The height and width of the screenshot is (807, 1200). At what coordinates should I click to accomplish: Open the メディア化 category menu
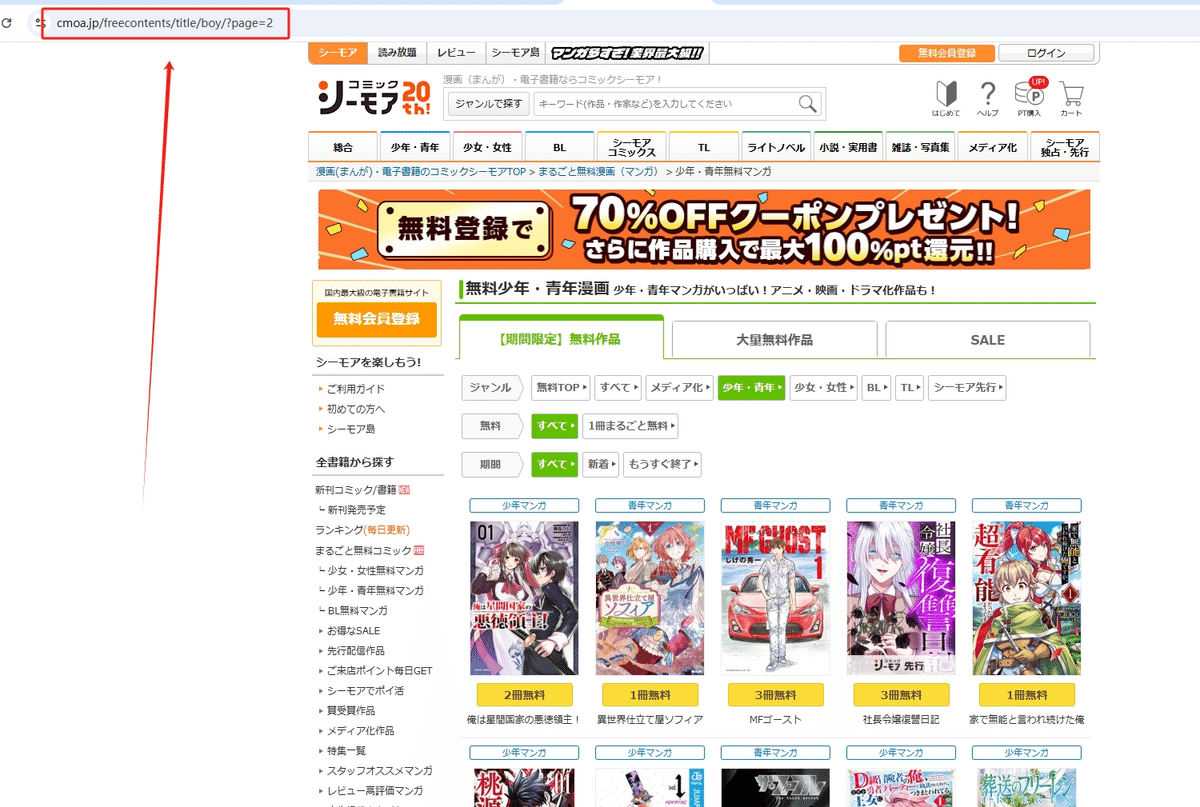[992, 147]
